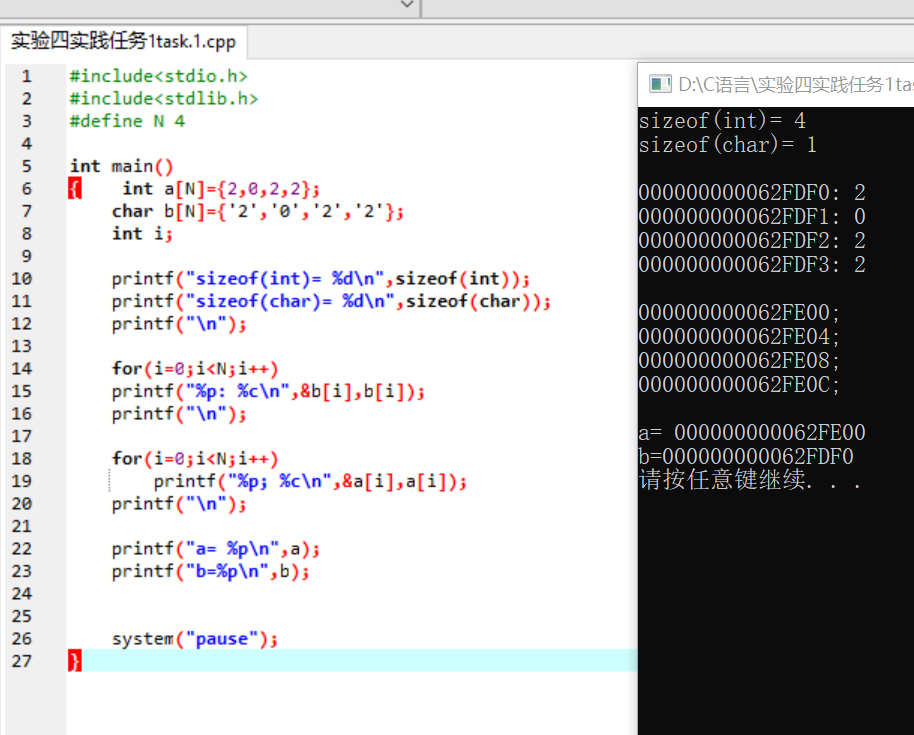This screenshot has width=914, height=735.
Task: Click line number 1 in the gutter
Action: (26, 76)
